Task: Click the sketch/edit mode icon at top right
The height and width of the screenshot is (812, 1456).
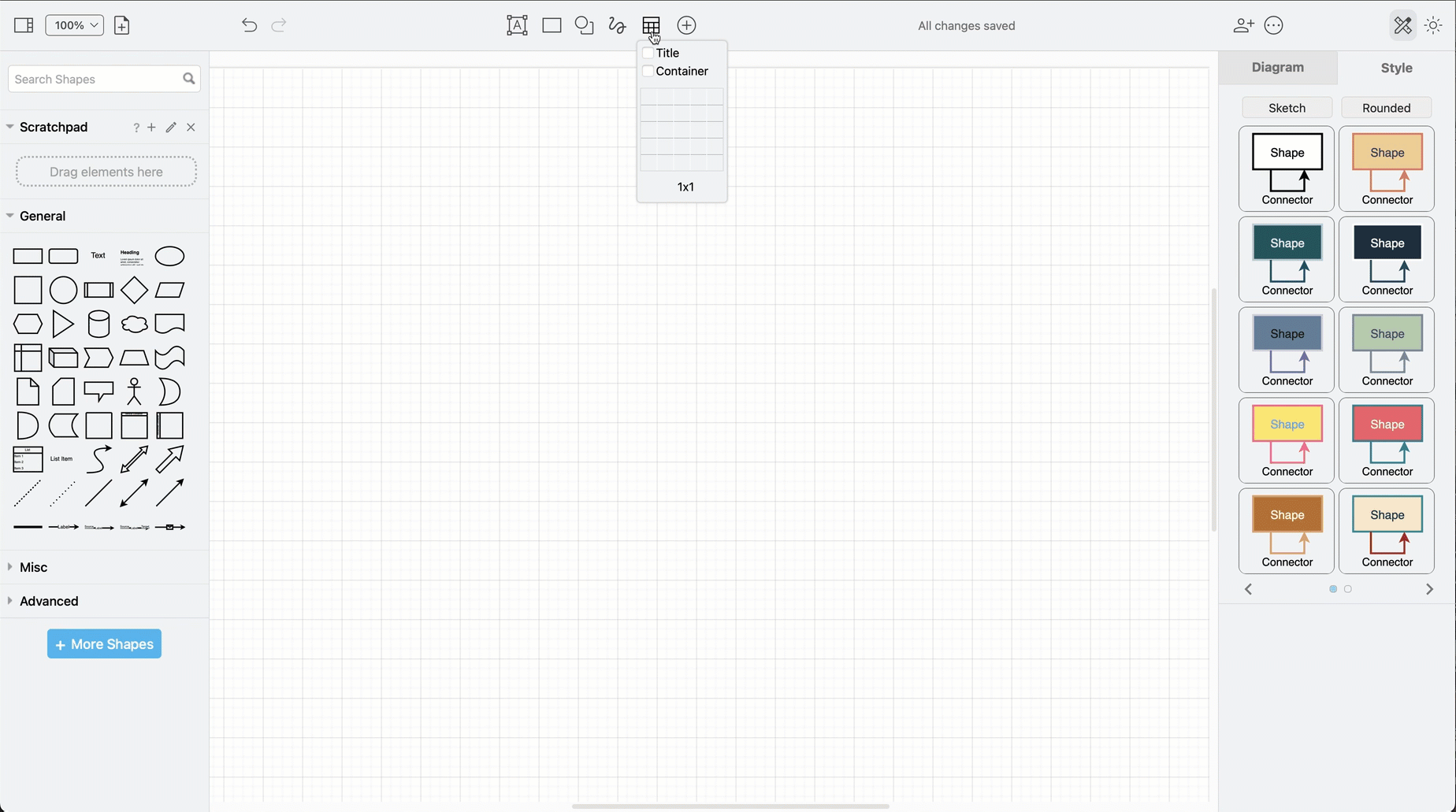Action: [x=1402, y=25]
